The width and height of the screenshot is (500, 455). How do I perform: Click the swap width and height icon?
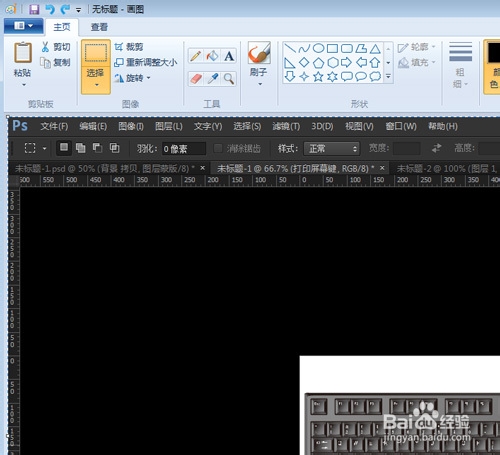437,148
